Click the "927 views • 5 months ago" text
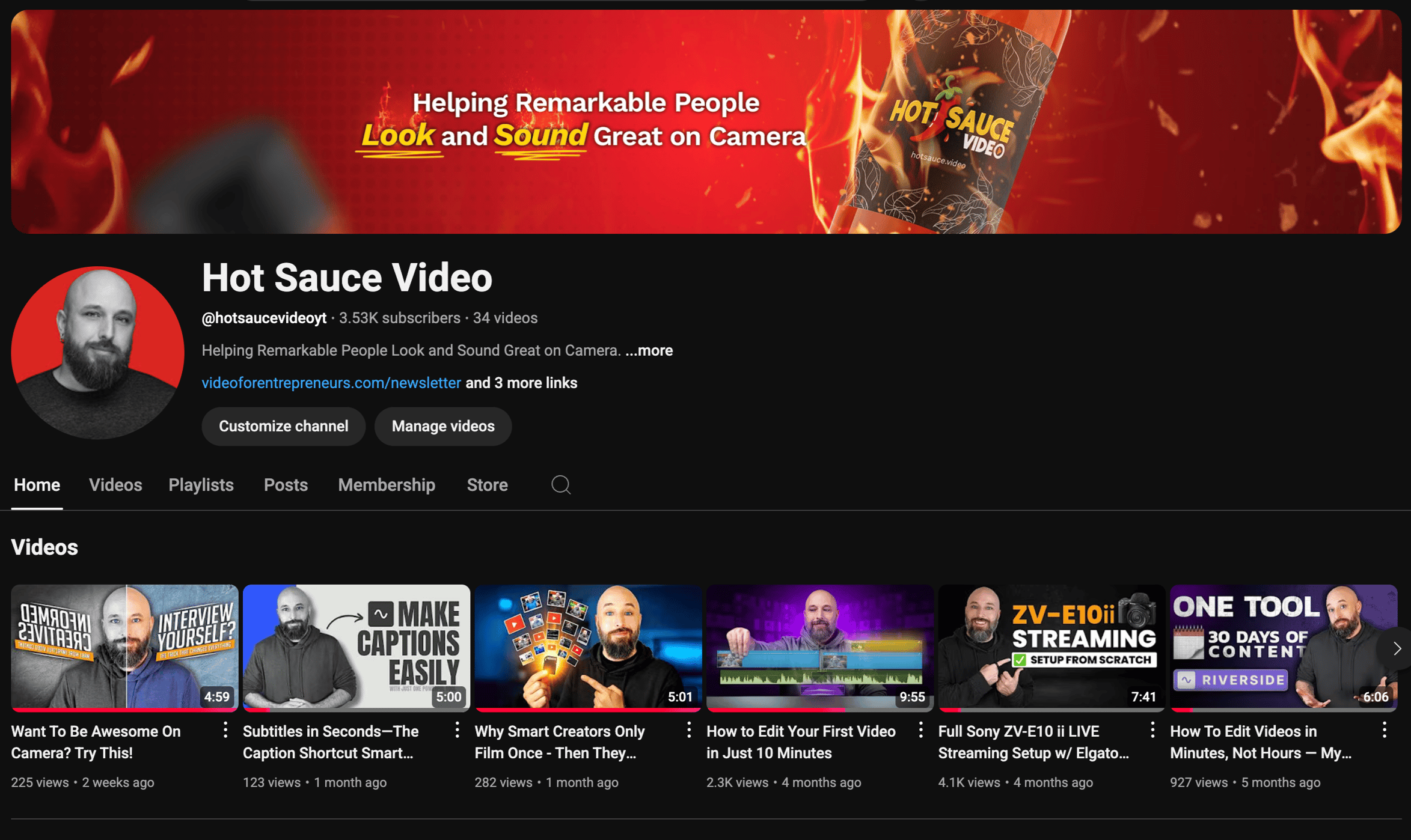This screenshot has width=1411, height=840. [x=1245, y=782]
